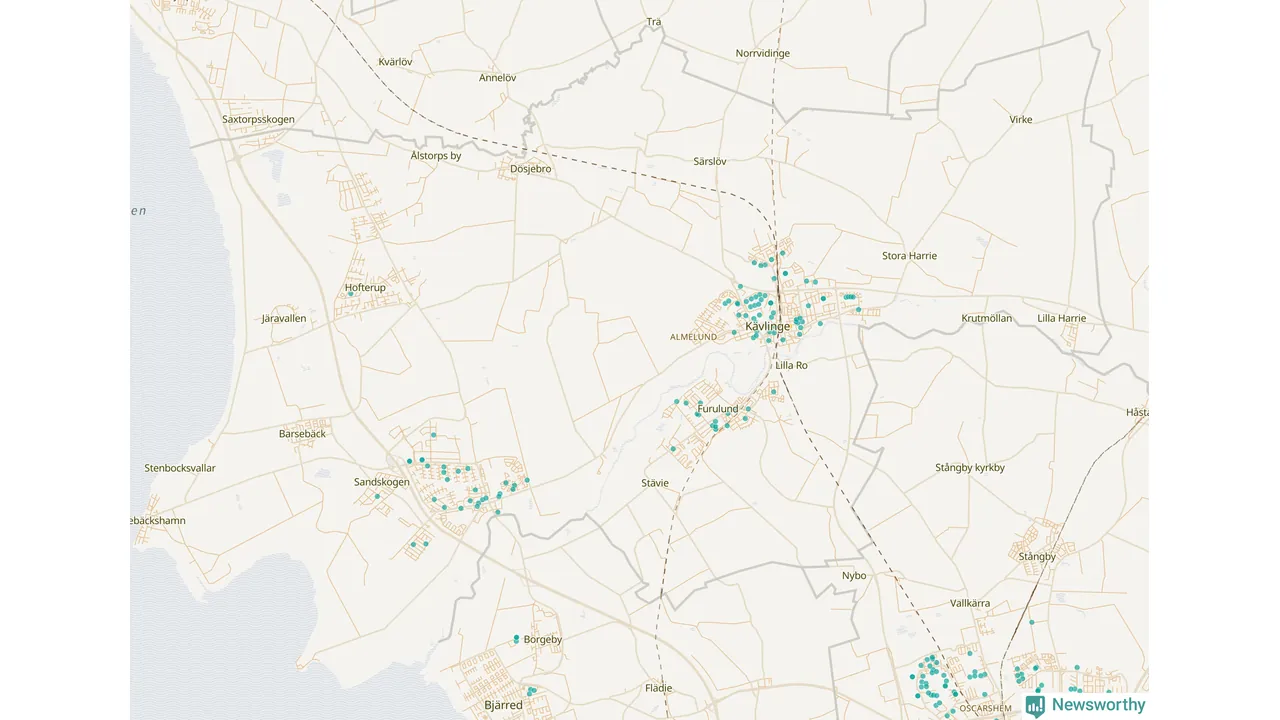This screenshot has height=720, width=1280.
Task: Click the Sandskogen map label
Action: click(382, 482)
